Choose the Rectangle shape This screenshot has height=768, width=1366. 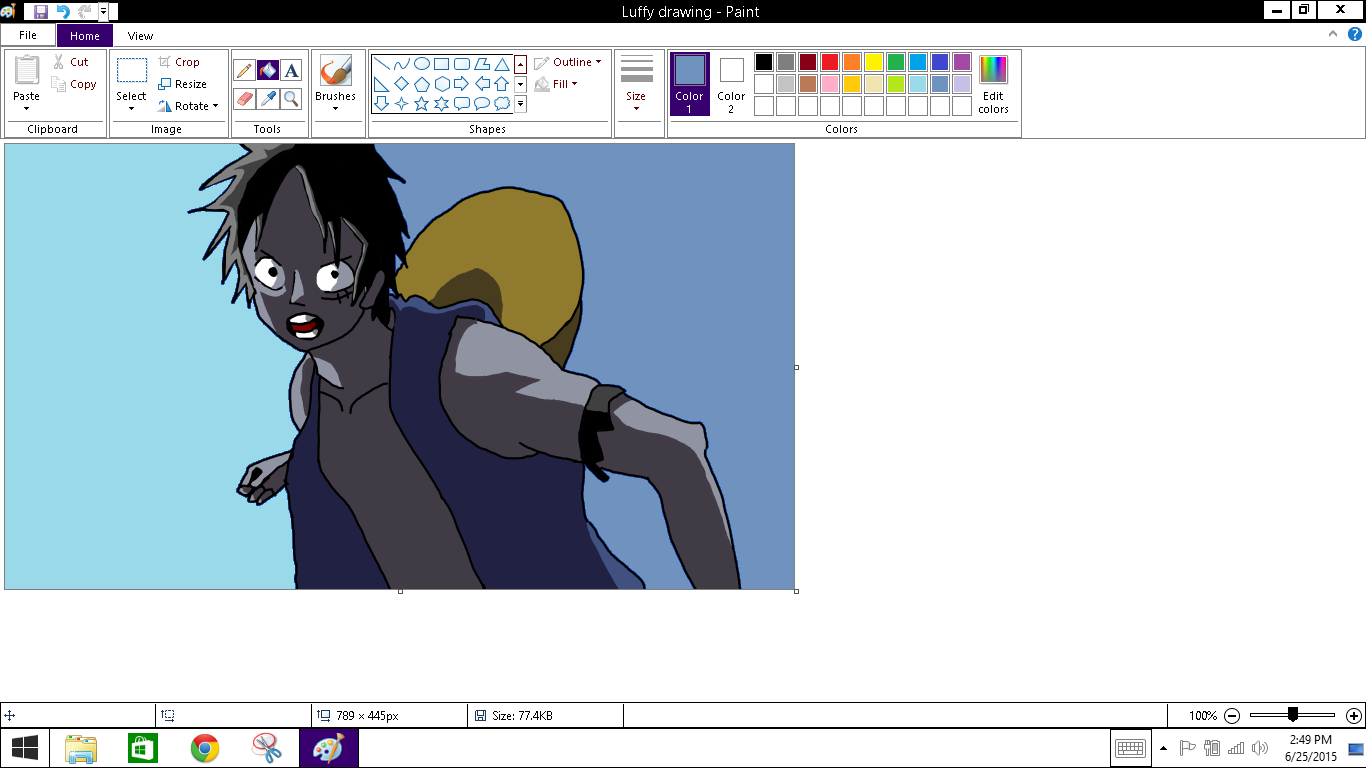coord(442,64)
